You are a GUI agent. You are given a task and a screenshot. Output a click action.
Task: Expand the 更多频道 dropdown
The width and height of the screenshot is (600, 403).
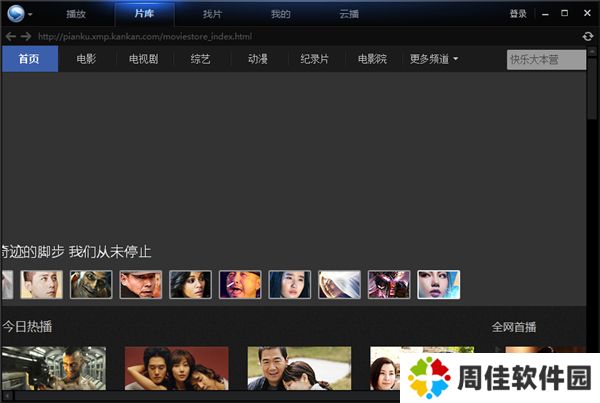tap(434, 59)
